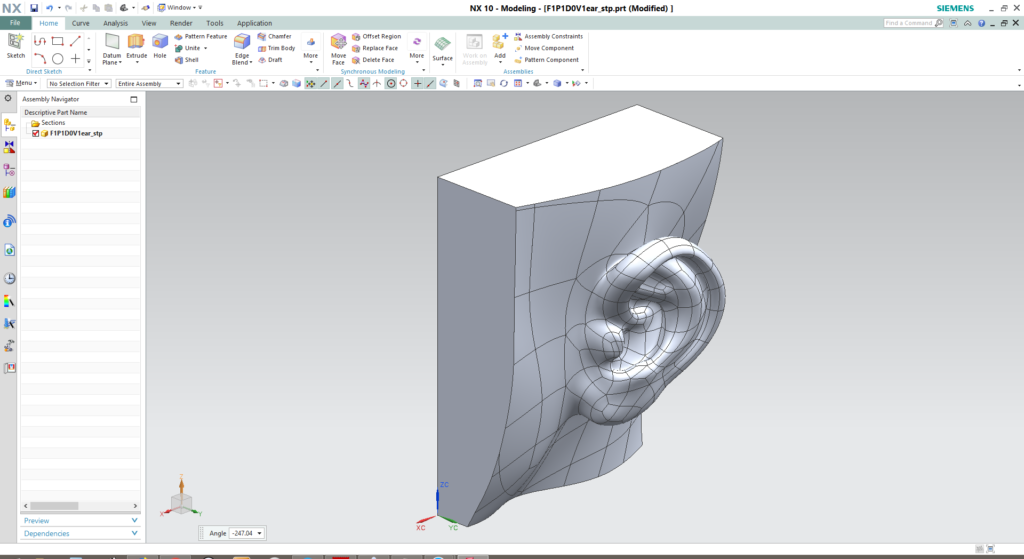This screenshot has height=559, width=1024.
Task: Open the File menu
Action: coord(15,22)
